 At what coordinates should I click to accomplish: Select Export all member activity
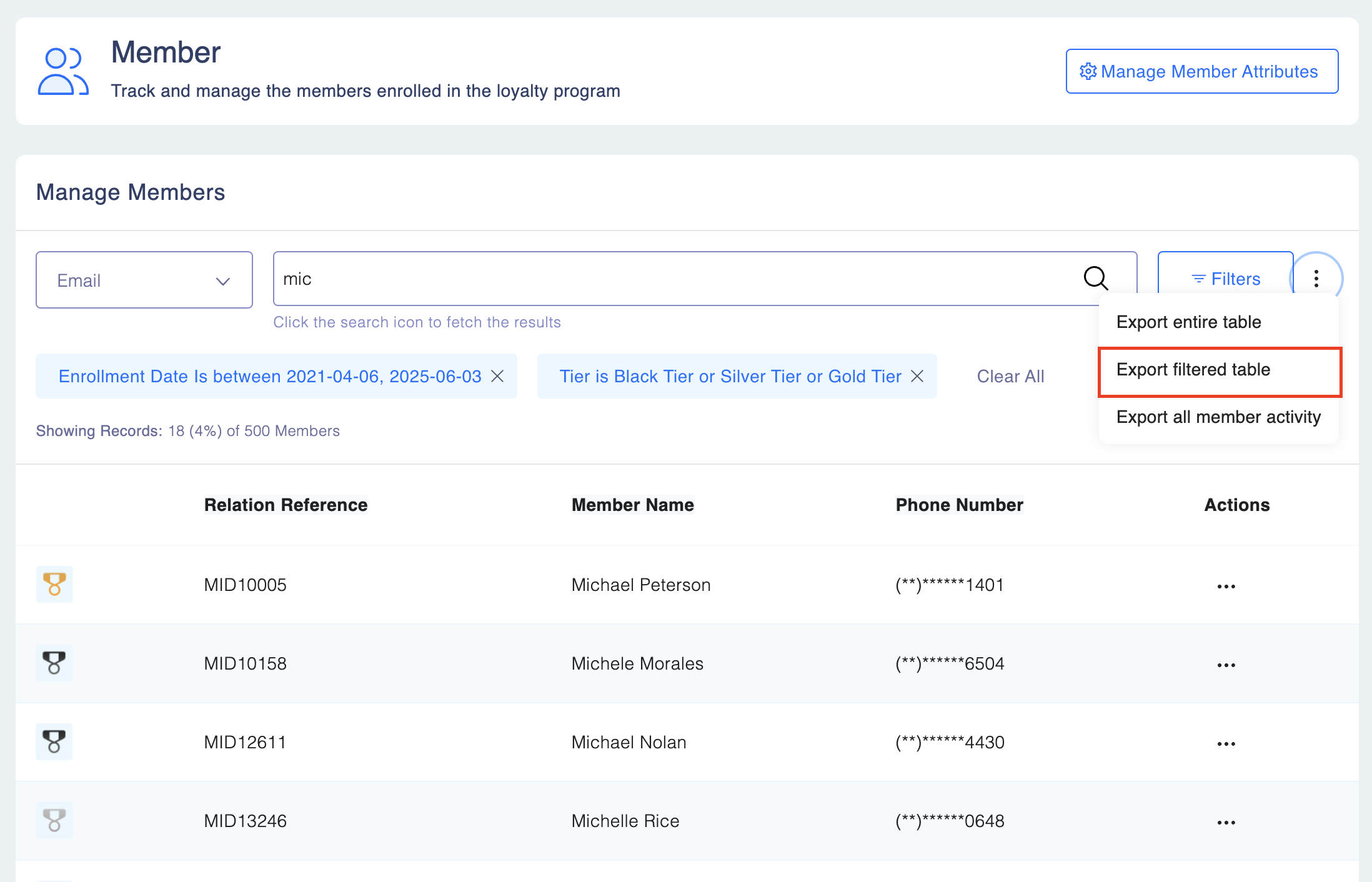pos(1218,417)
